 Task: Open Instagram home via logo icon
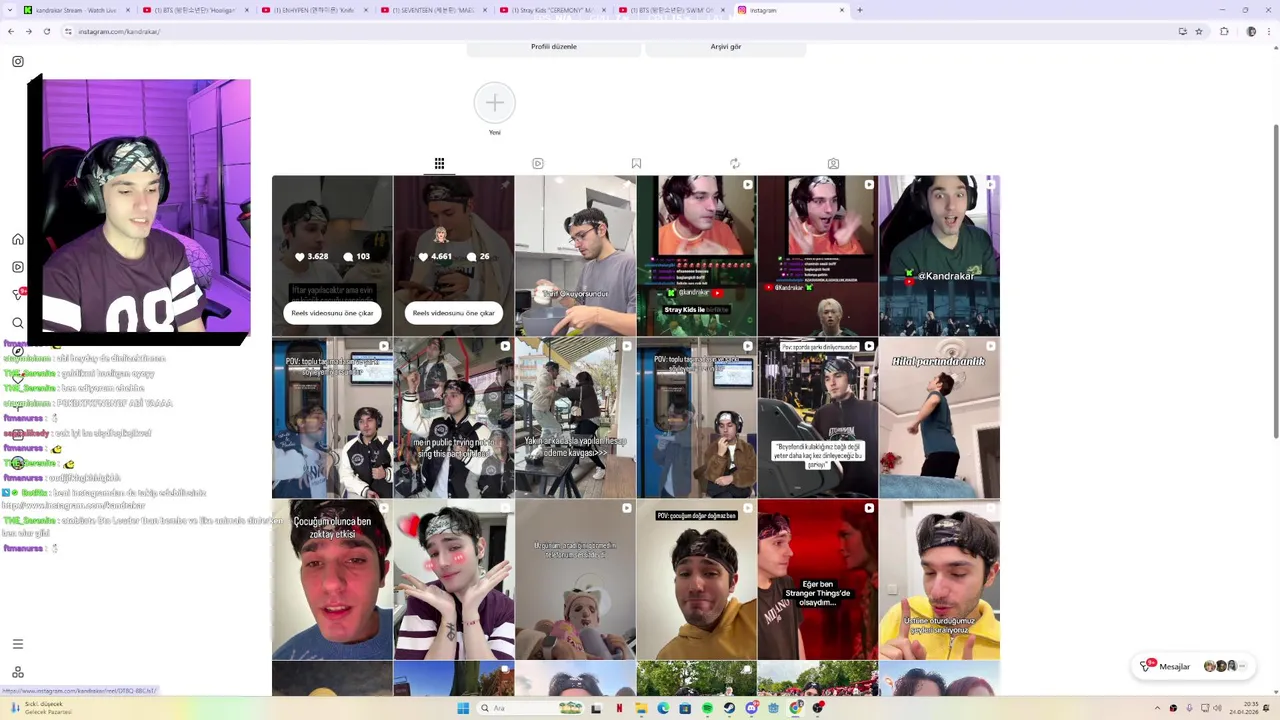coord(18,62)
